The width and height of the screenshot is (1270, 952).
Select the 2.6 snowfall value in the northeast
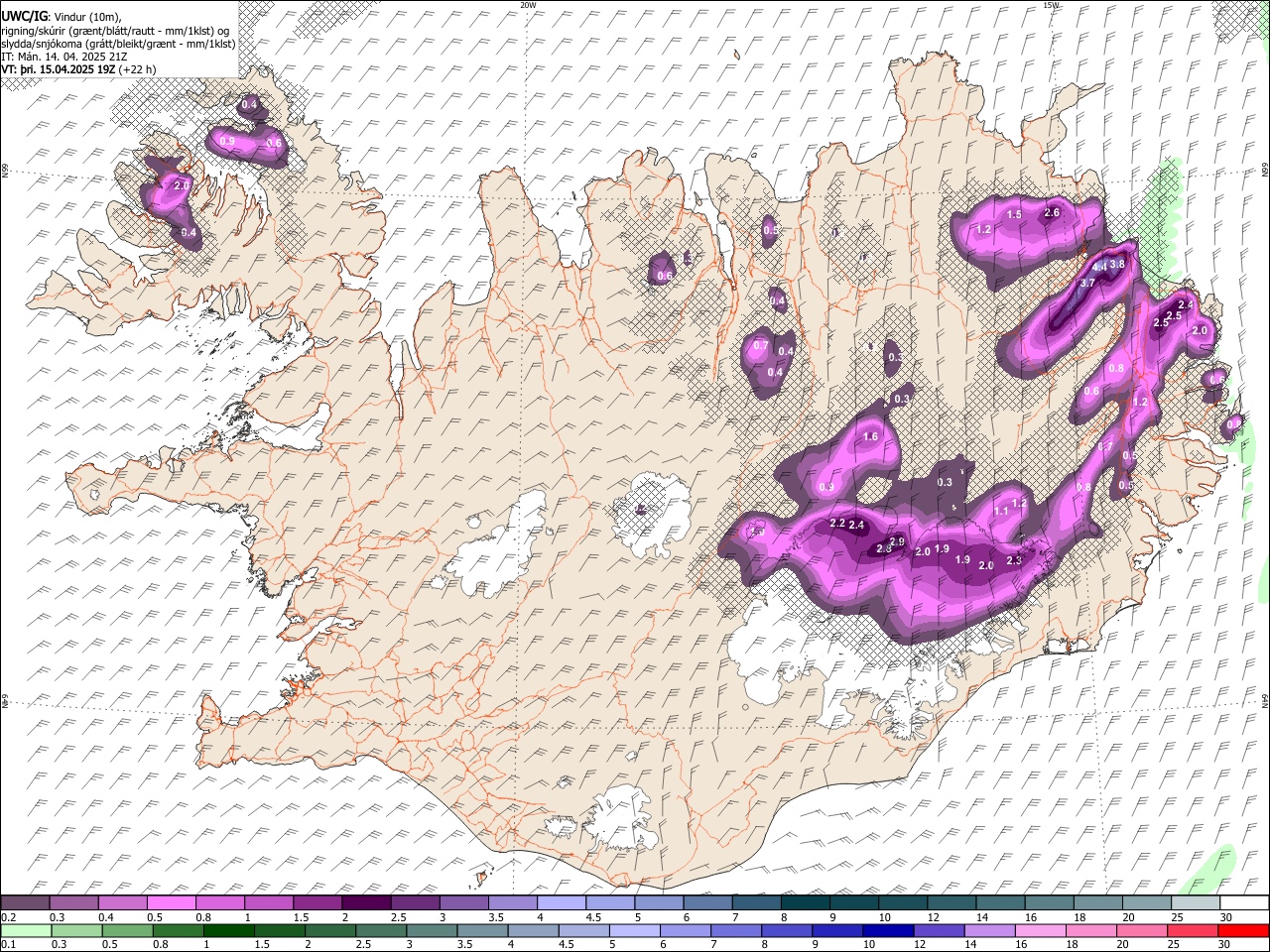coord(1053,212)
